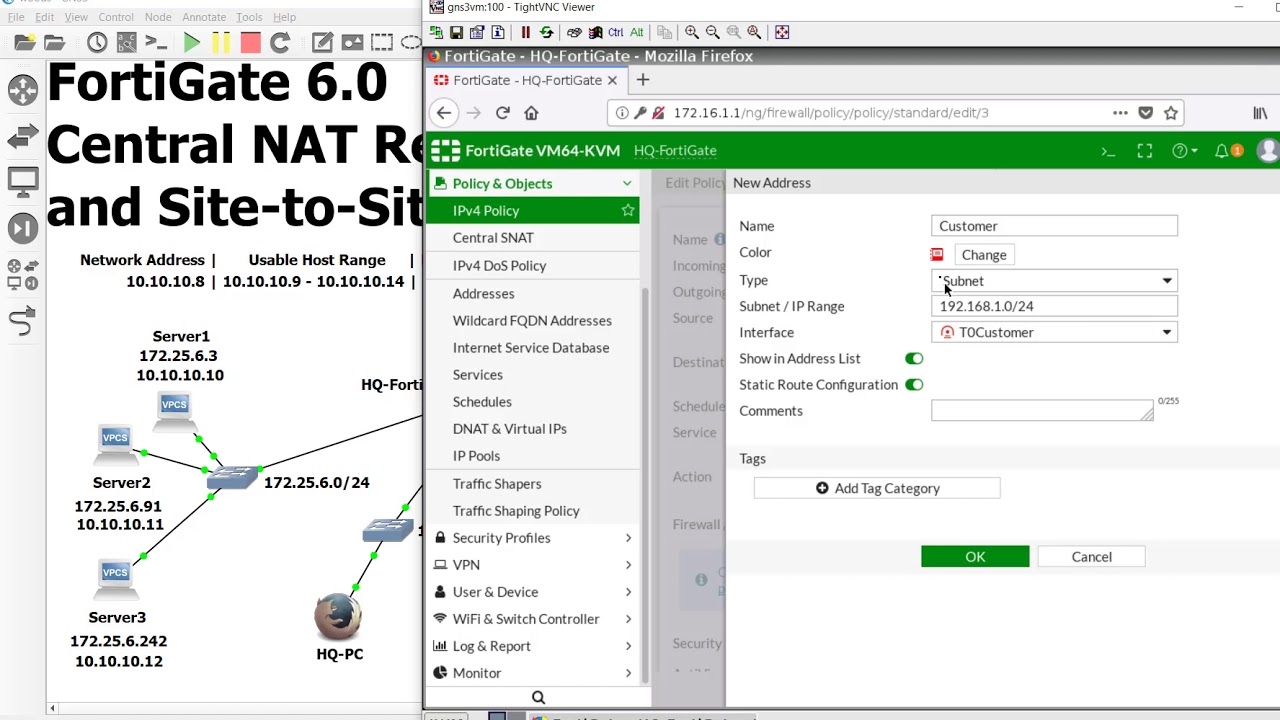Suspend all nodes with yellow pause icon

pyautogui.click(x=221, y=43)
